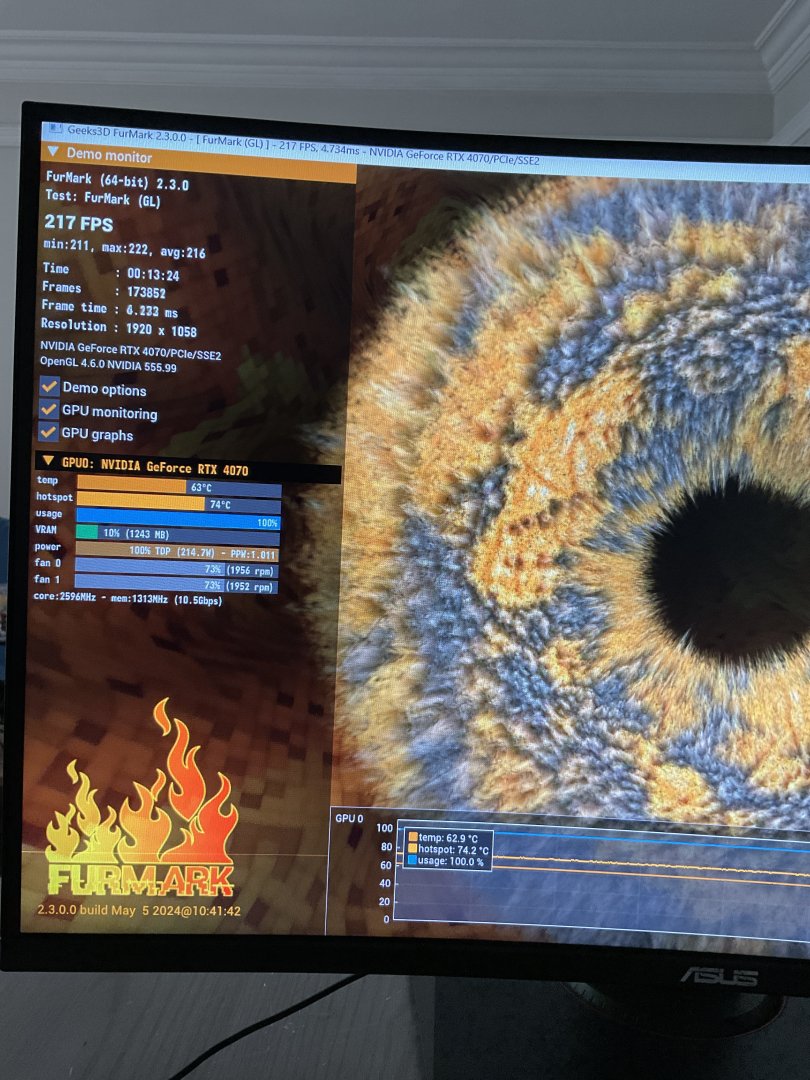Click the FurMark flame logo
Viewport: 810px width, 1080px height.
(x=141, y=799)
